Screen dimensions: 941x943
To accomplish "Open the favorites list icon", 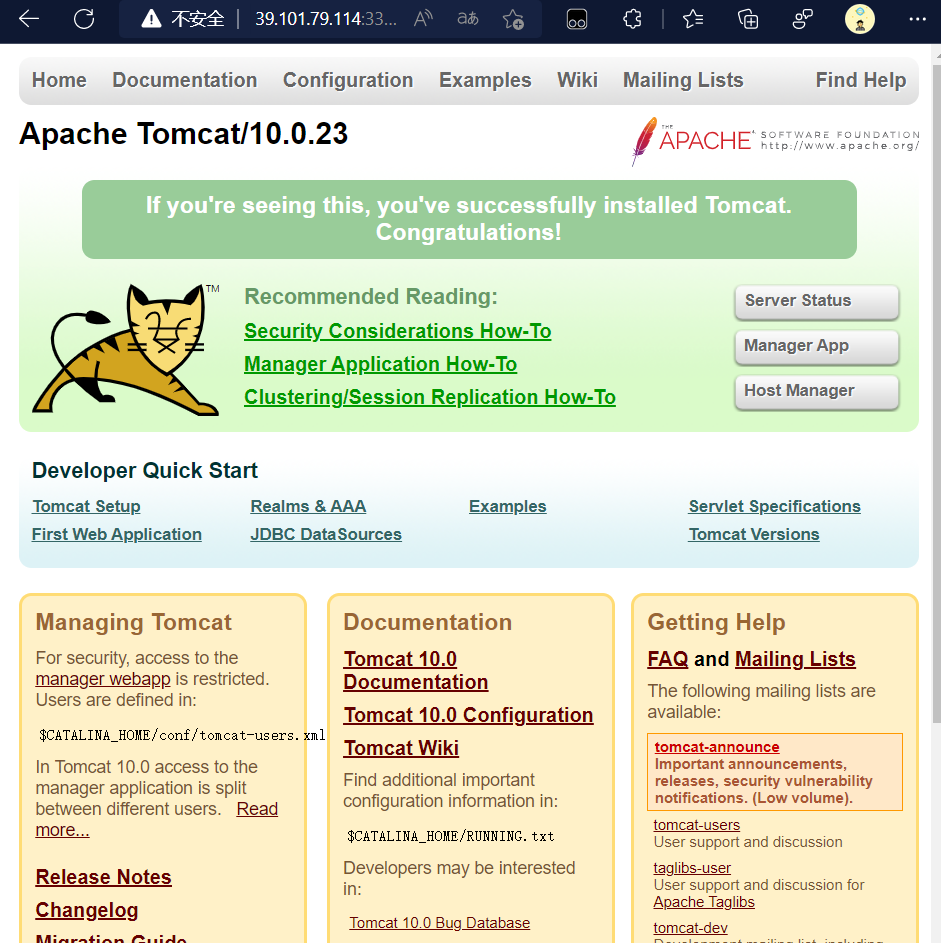I will [x=692, y=19].
